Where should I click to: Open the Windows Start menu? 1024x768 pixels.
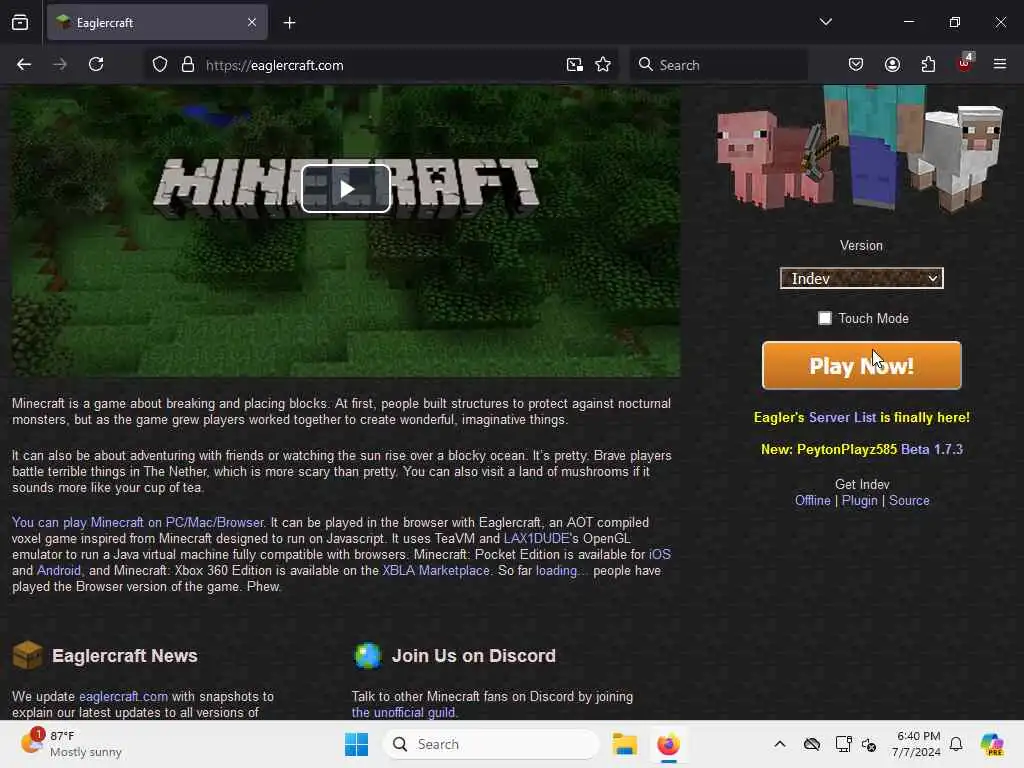coord(357,744)
